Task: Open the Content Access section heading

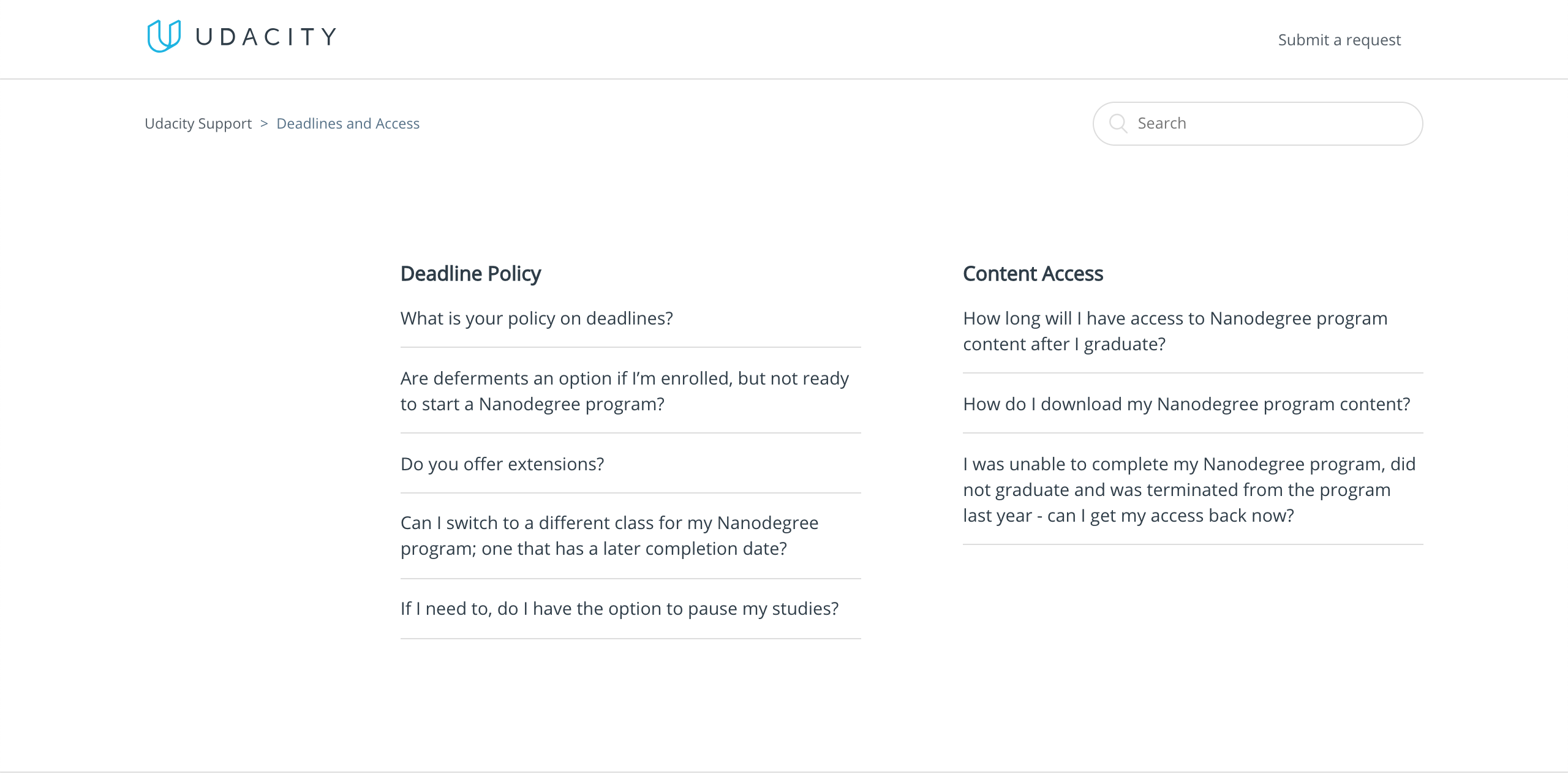Action: [1033, 274]
